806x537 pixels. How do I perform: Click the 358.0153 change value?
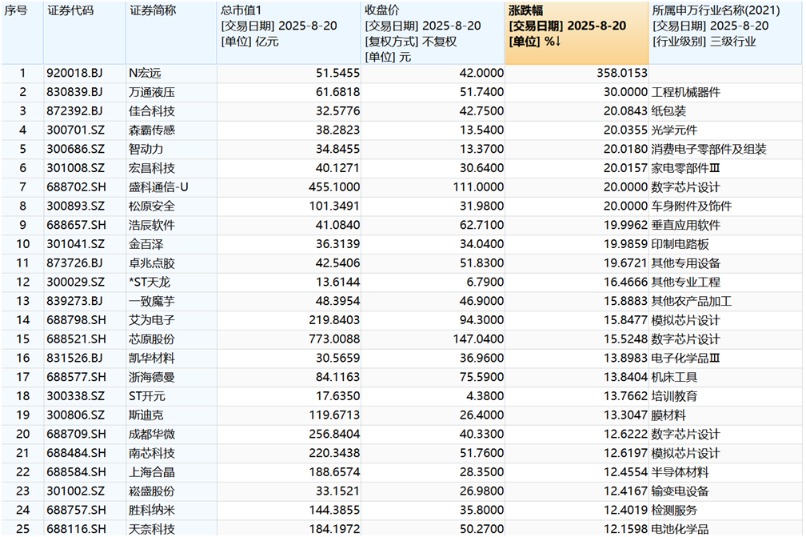(622, 73)
